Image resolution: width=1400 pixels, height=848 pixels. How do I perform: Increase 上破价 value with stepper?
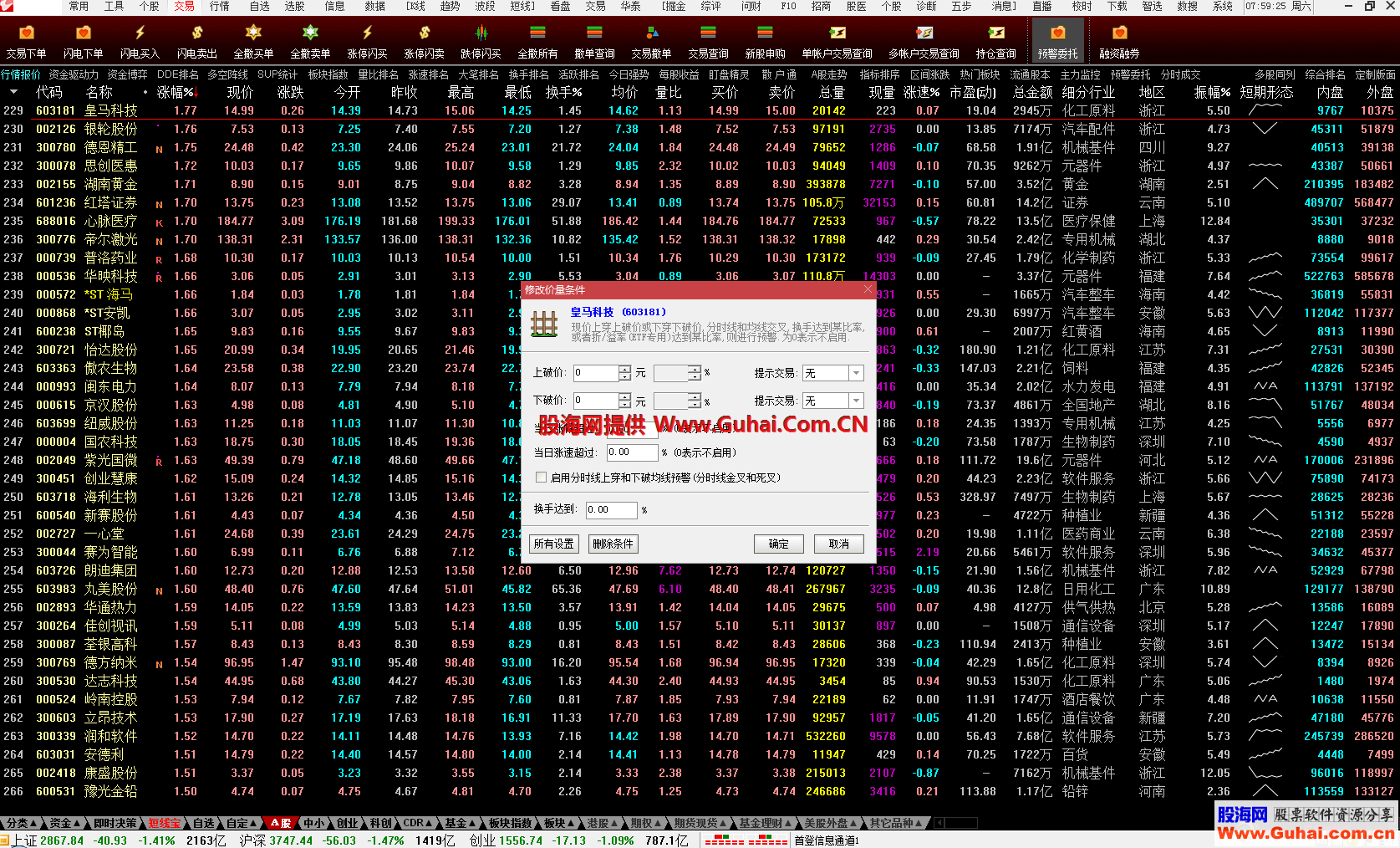pyautogui.click(x=624, y=370)
